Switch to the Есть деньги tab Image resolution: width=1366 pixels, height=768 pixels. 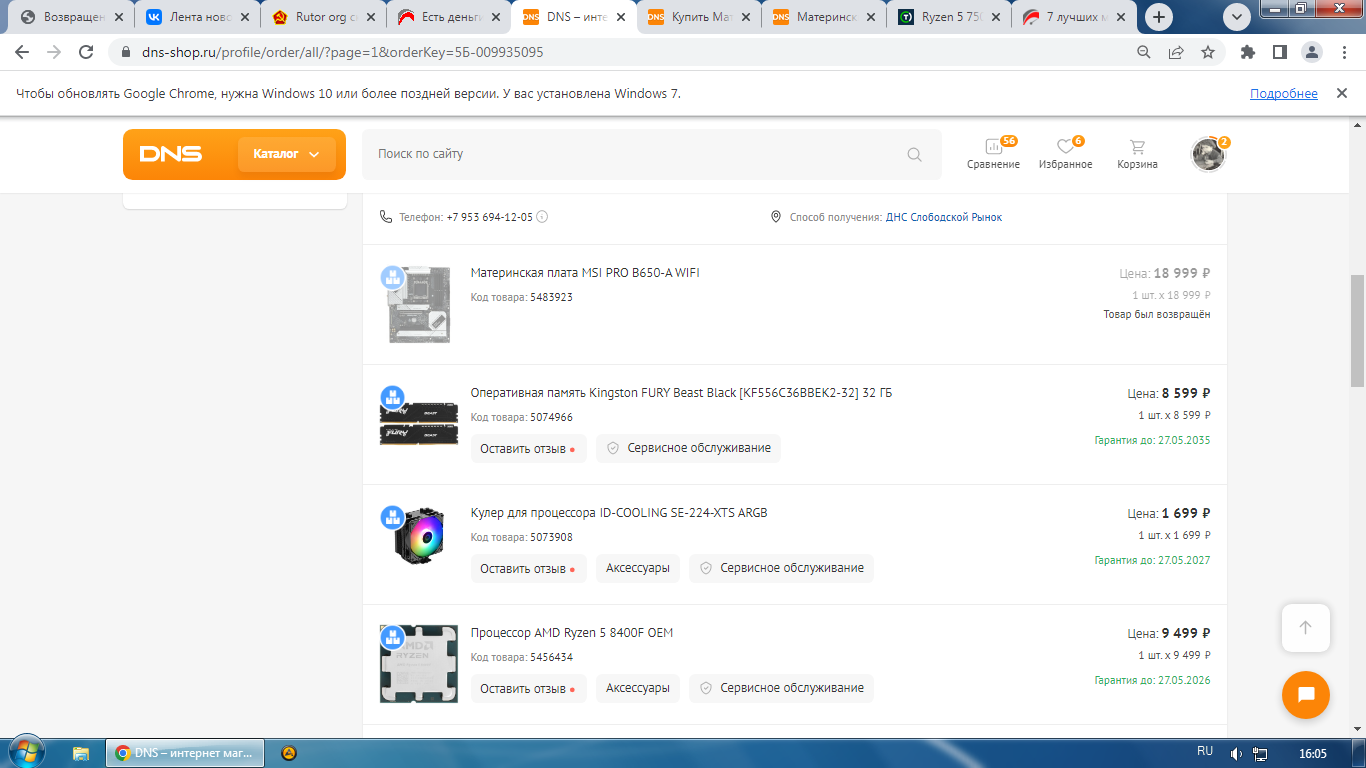coord(449,17)
